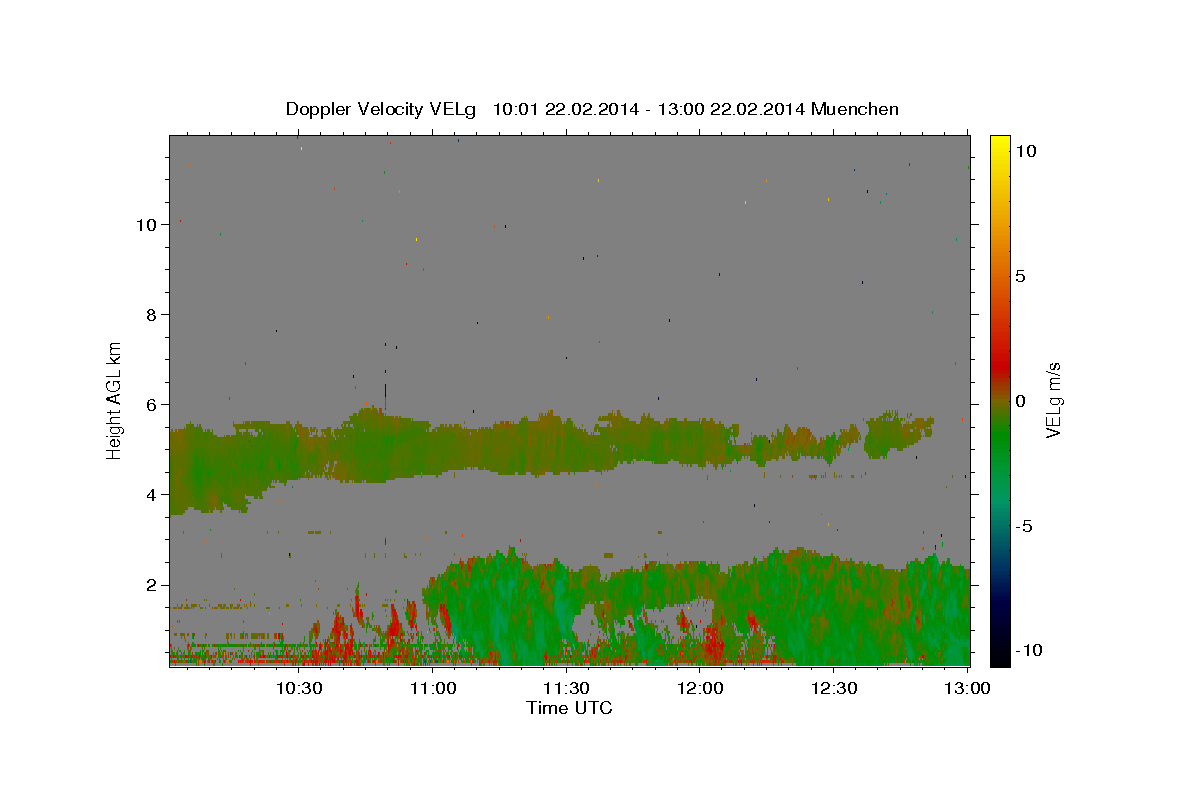
Task: Click the colorbar tick label 5
Action: point(1020,276)
